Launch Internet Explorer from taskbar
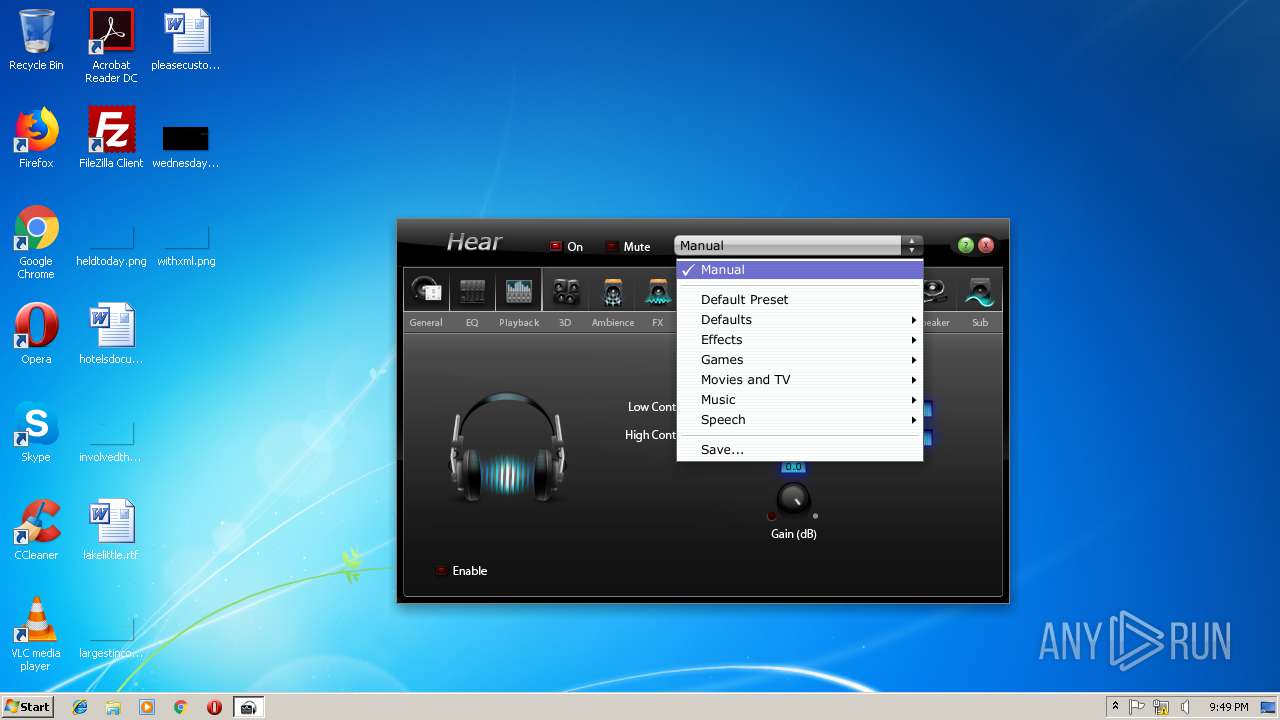 click(80, 707)
